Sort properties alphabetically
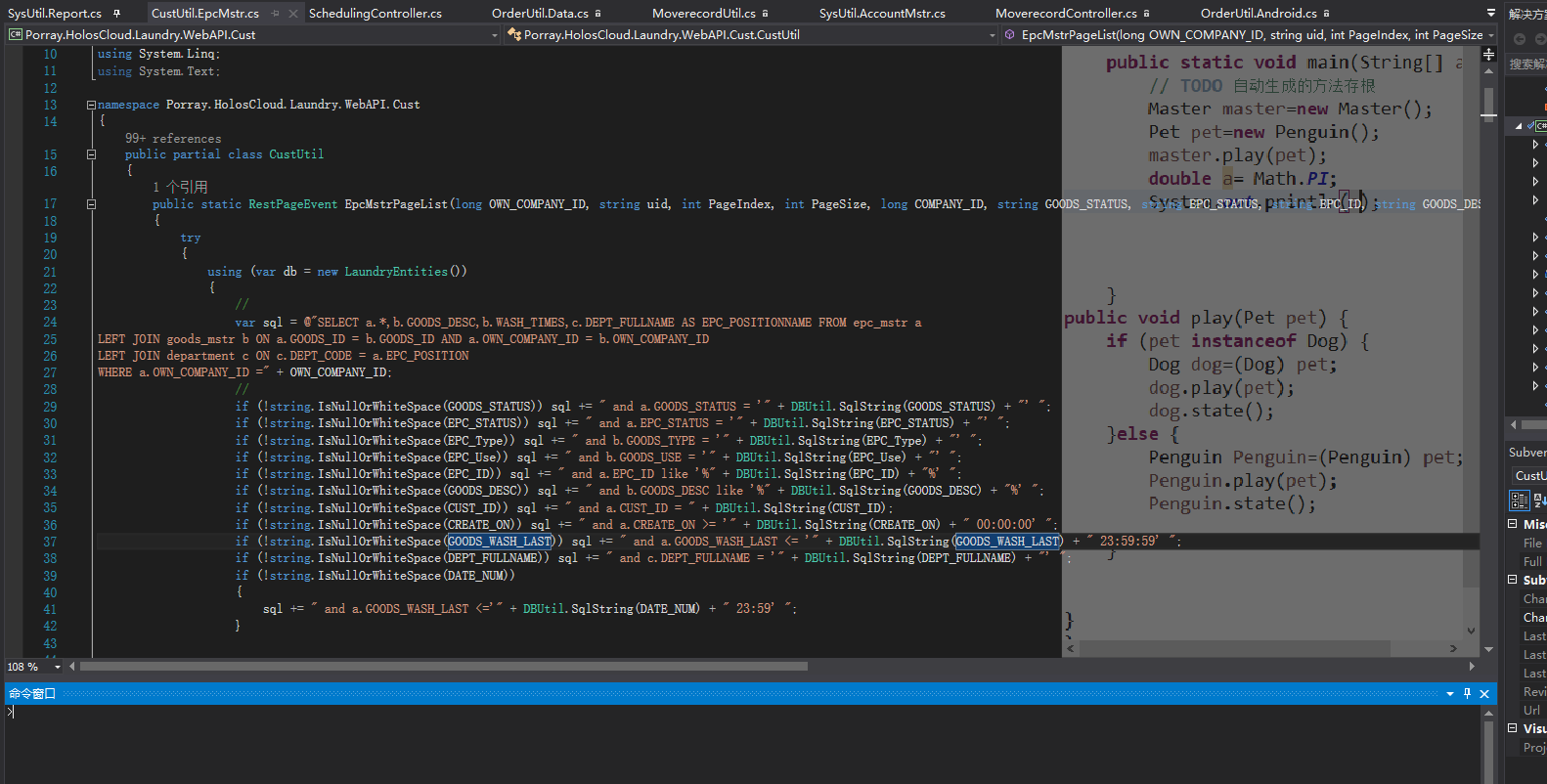 click(x=1539, y=501)
